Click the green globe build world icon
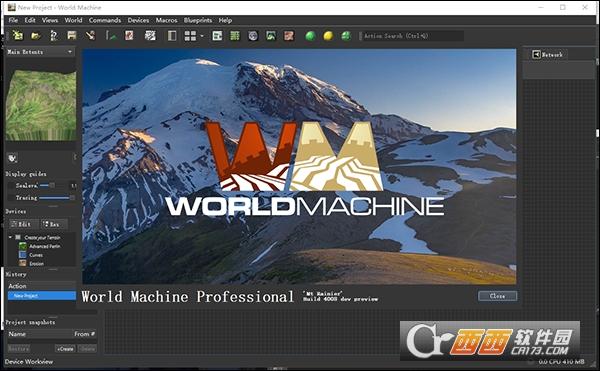 point(346,36)
